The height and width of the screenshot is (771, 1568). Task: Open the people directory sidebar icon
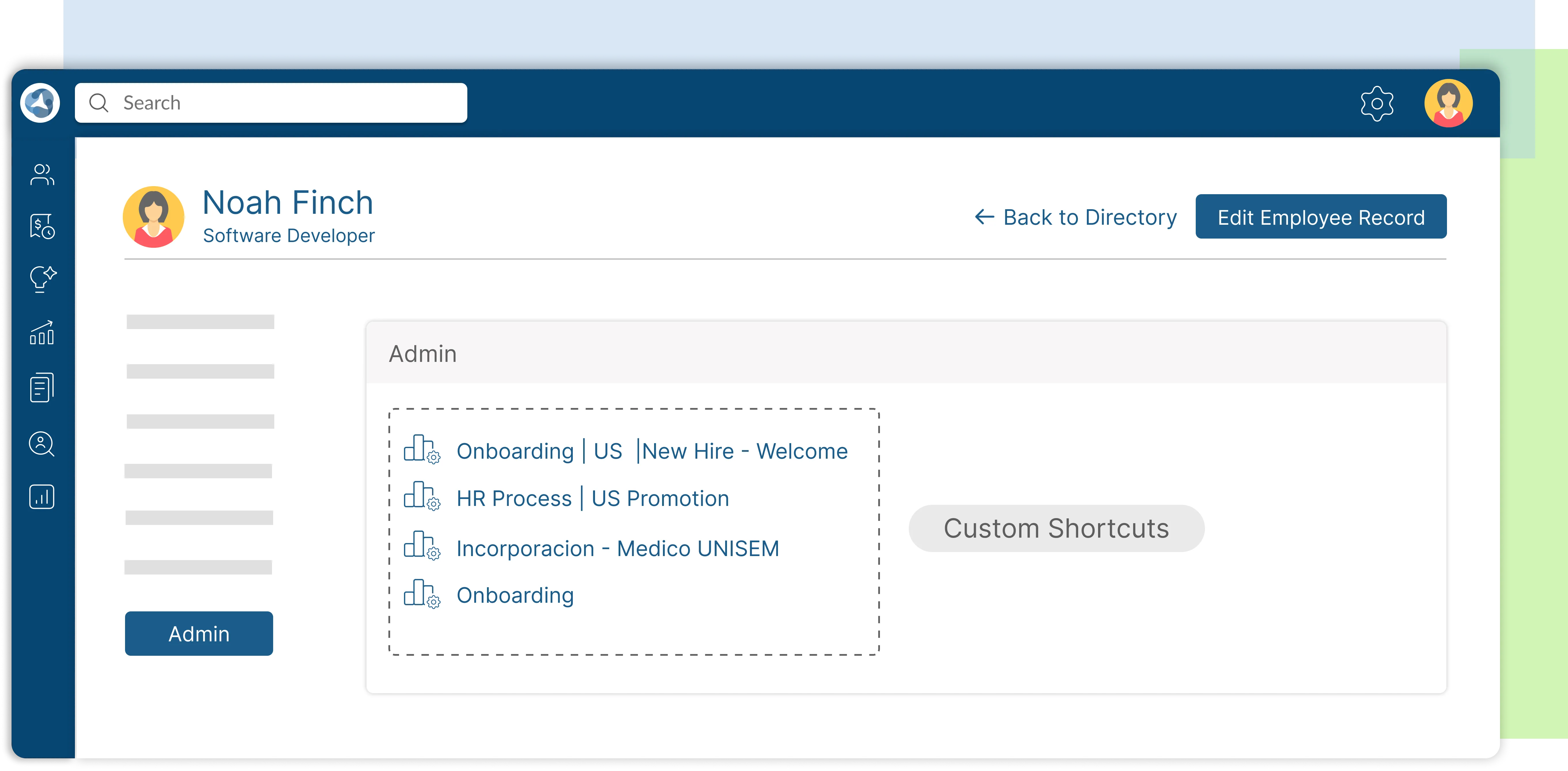[42, 175]
